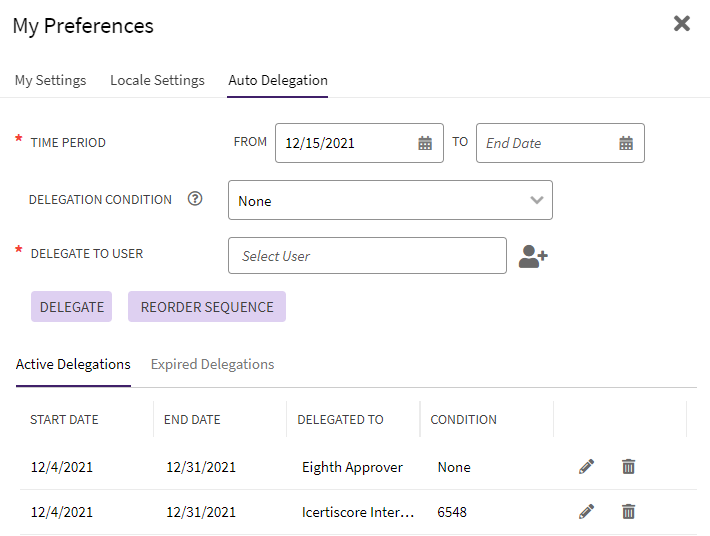710x536 pixels.
Task: Close the My Preferences dialog
Action: coord(682,24)
